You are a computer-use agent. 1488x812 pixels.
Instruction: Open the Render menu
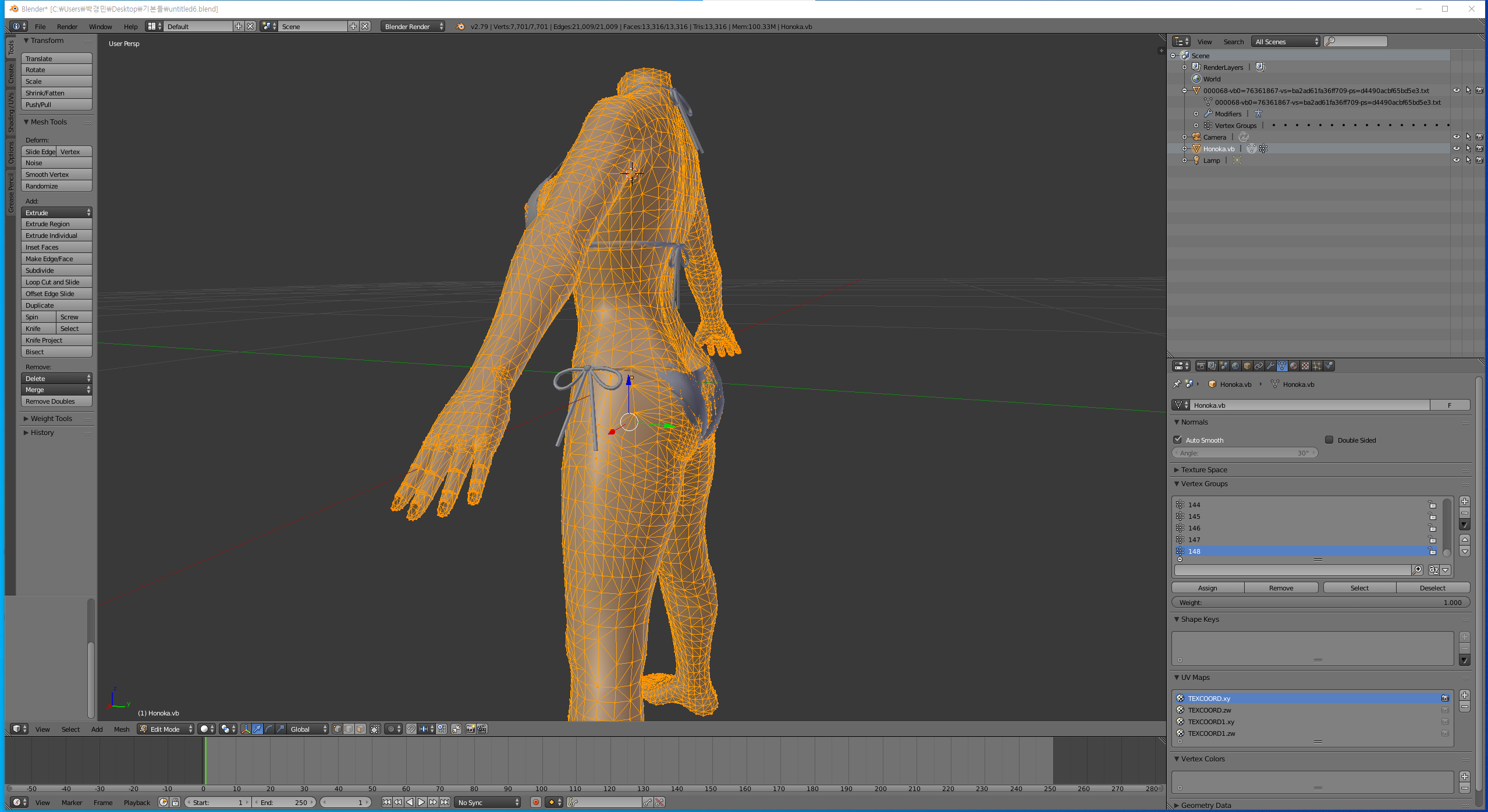pos(67,26)
